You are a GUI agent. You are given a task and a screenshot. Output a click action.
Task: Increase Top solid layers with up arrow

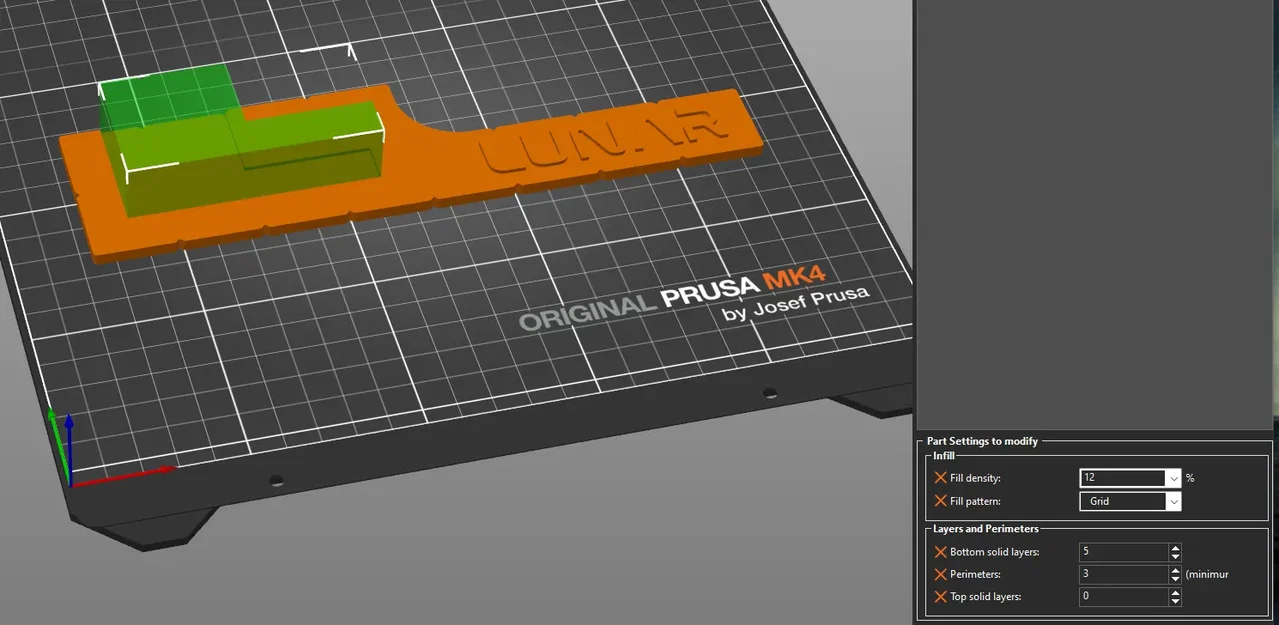tap(1175, 592)
